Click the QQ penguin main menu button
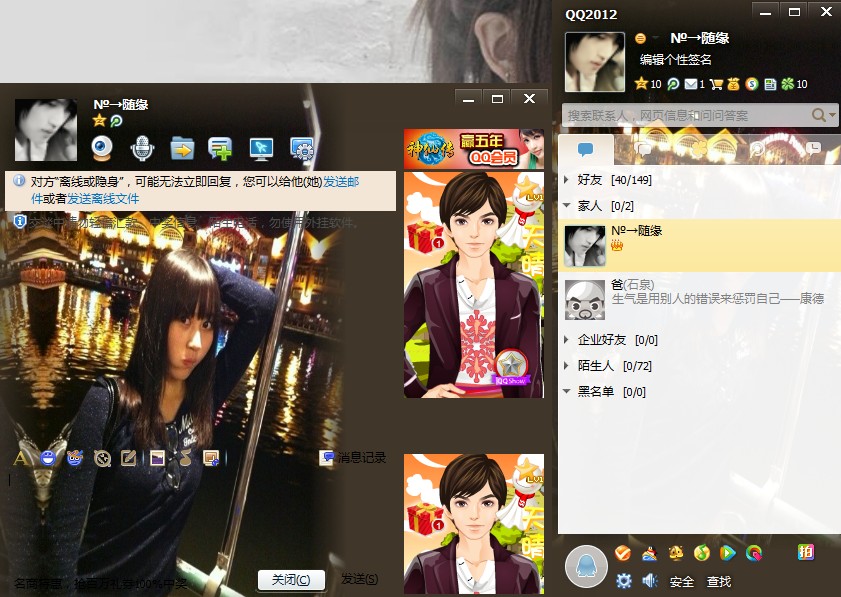The width and height of the screenshot is (841, 597). (586, 566)
